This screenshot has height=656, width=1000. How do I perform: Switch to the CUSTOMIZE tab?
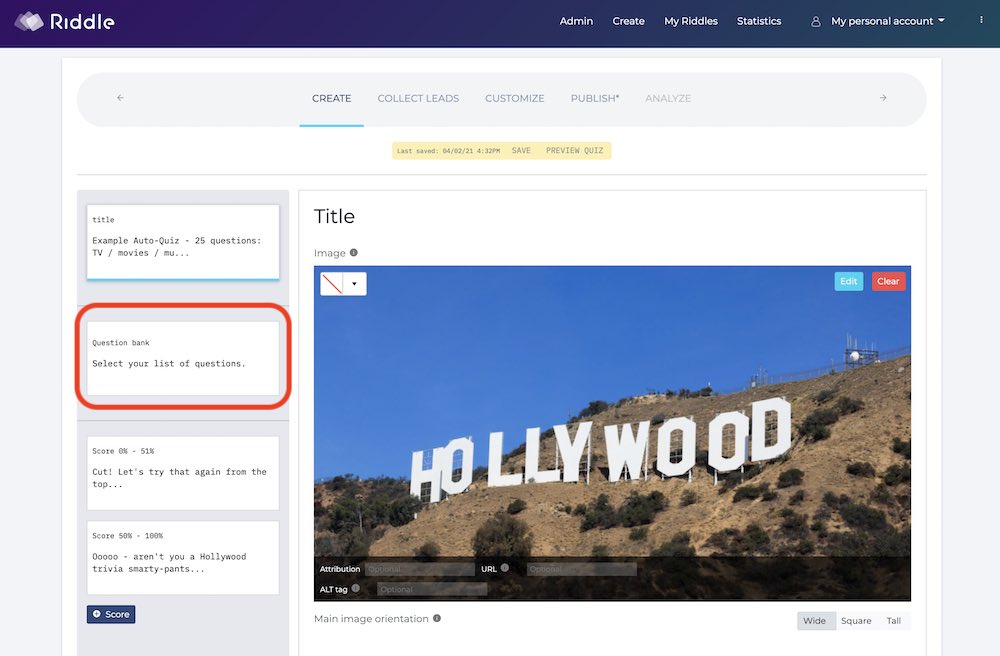pyautogui.click(x=515, y=98)
